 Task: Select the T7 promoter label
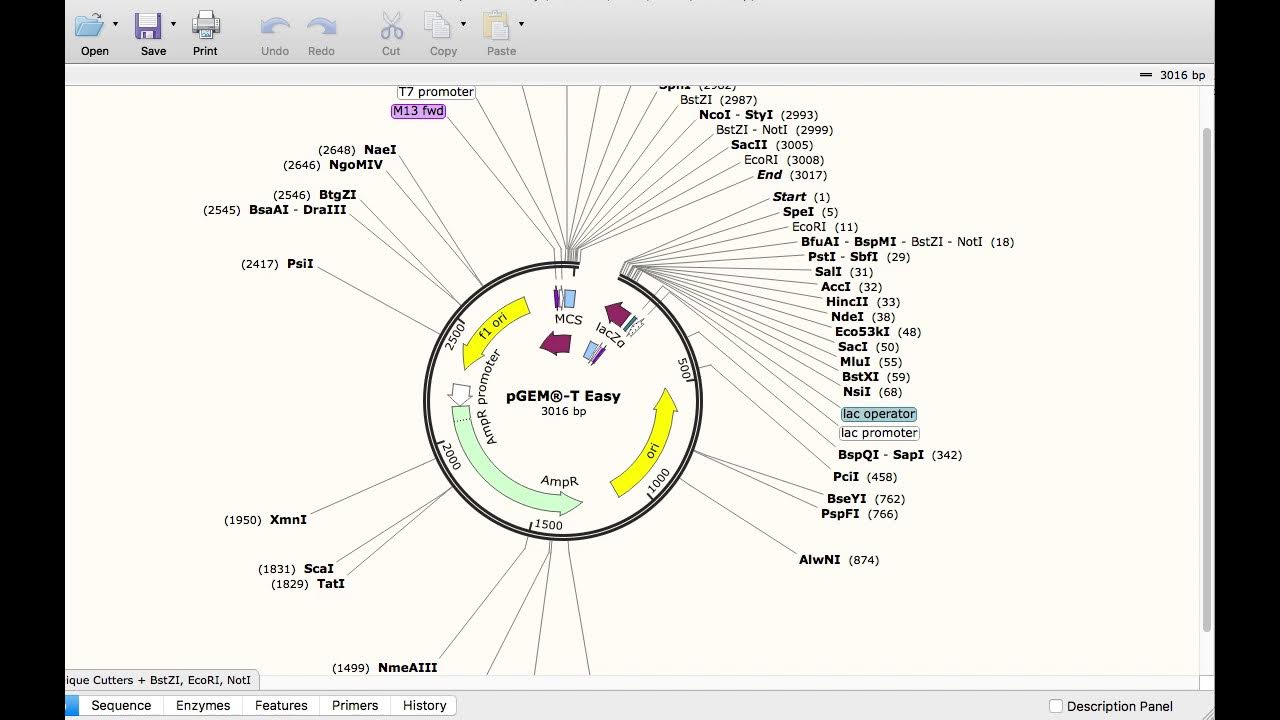(x=436, y=92)
